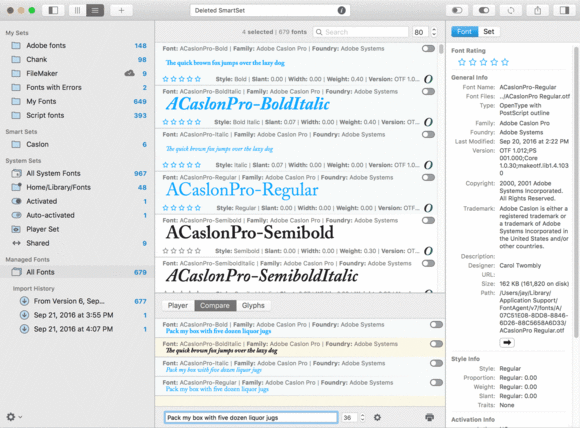Image resolution: width=580 pixels, height=428 pixels.
Task: Toggle the left sidebar visibility button
Action: point(53,10)
